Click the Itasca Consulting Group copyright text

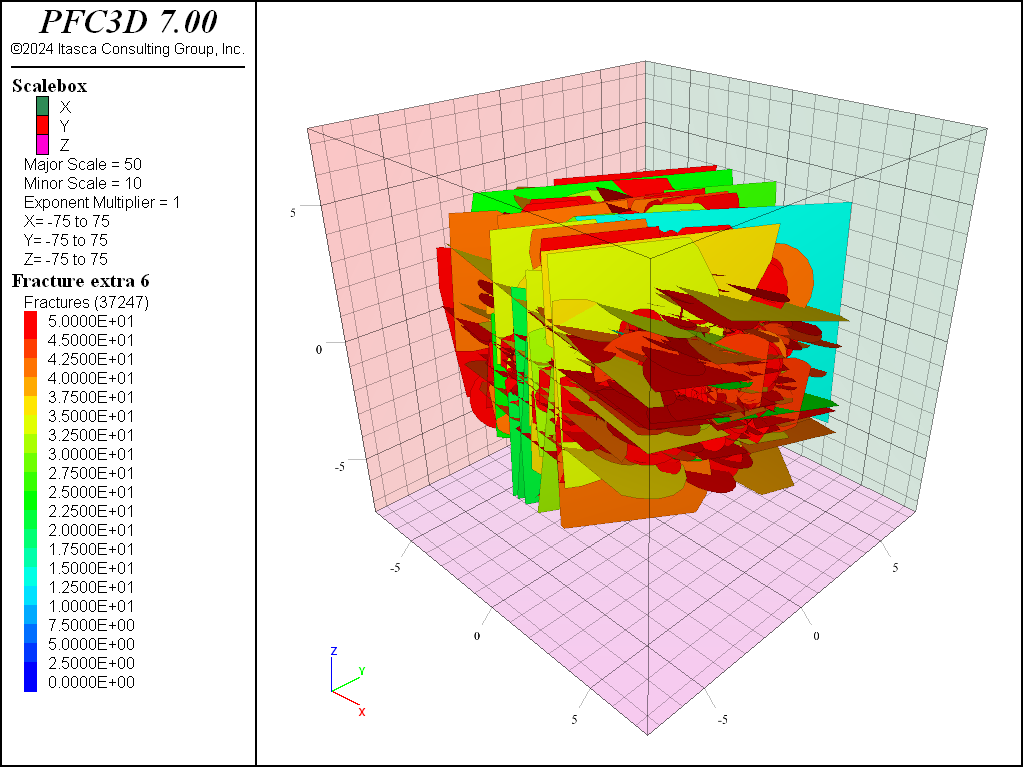coord(127,48)
